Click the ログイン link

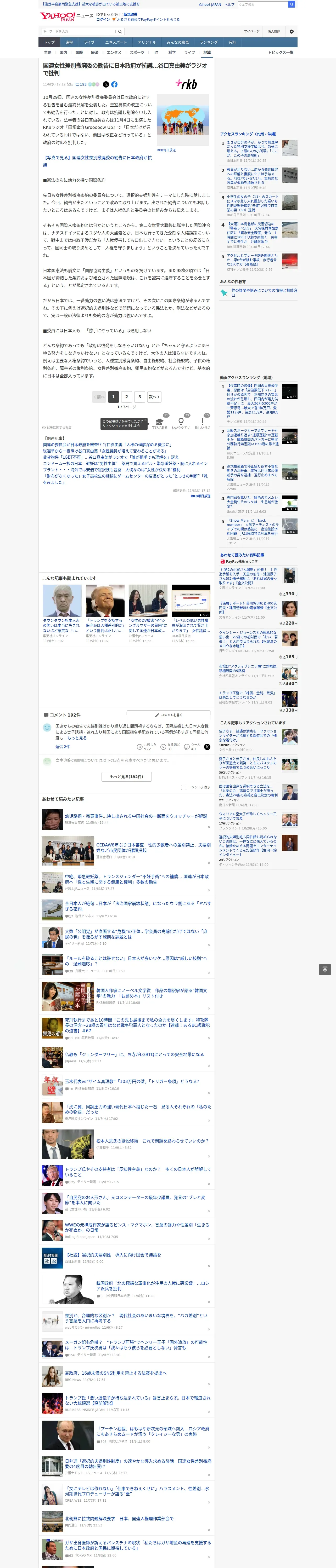(x=103, y=20)
